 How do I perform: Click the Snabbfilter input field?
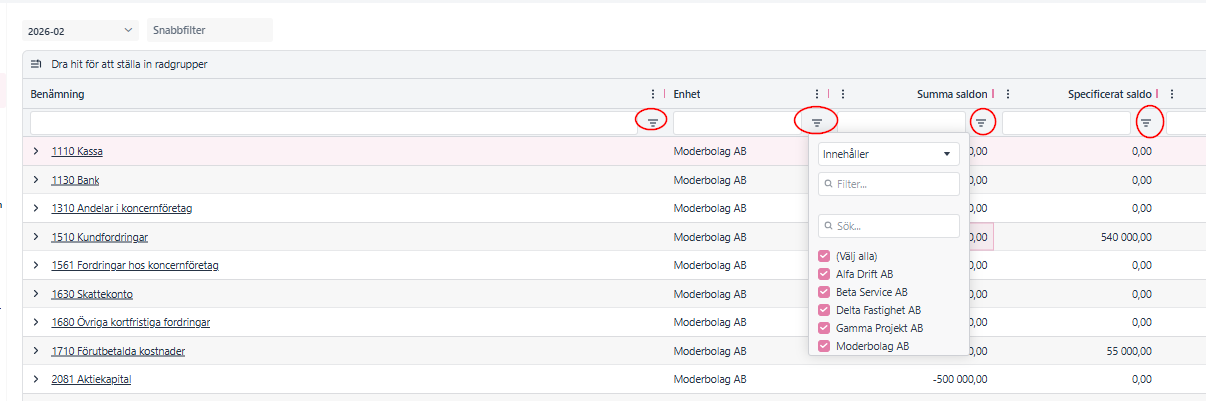pos(209,31)
